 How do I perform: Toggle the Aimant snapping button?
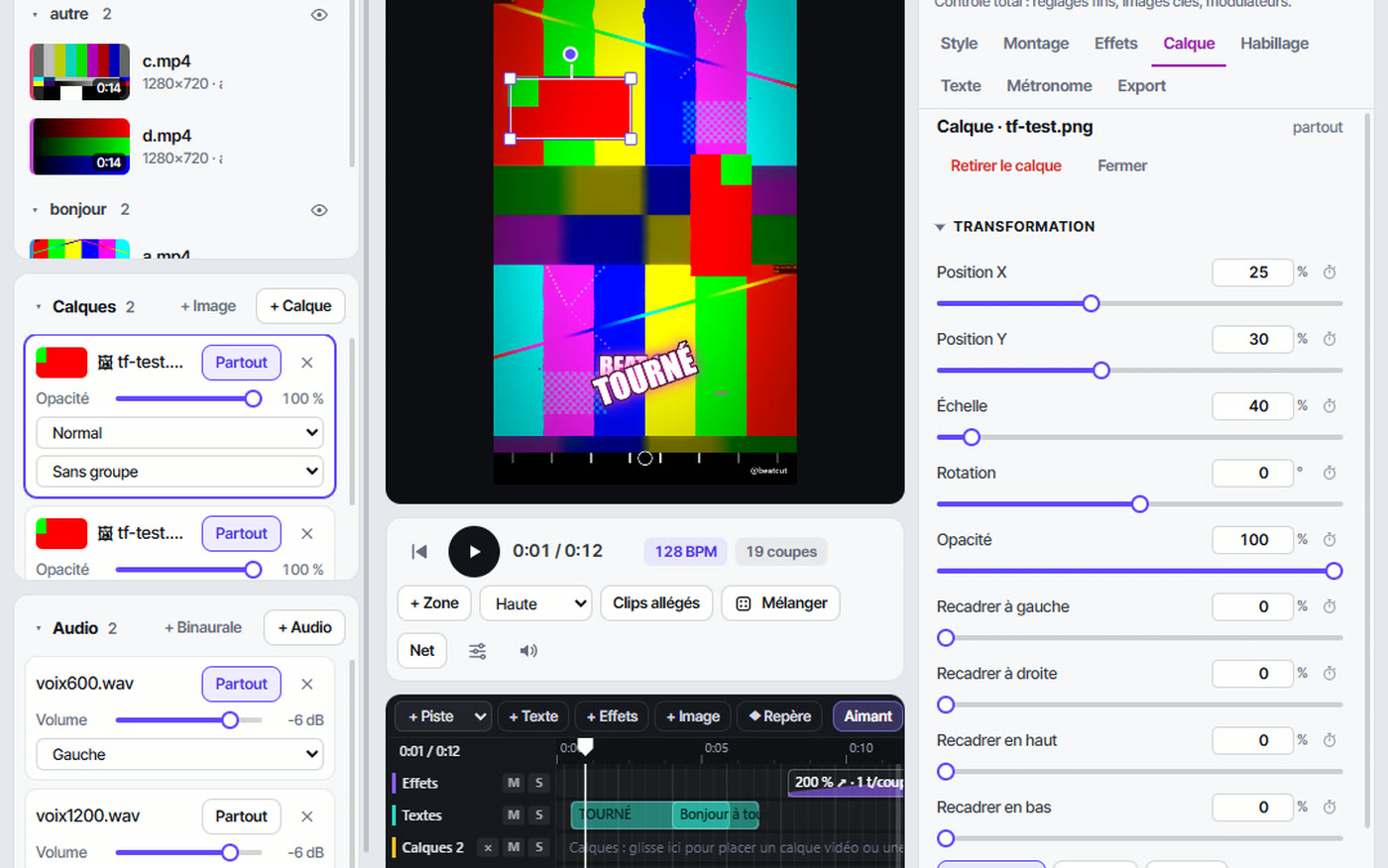(867, 716)
